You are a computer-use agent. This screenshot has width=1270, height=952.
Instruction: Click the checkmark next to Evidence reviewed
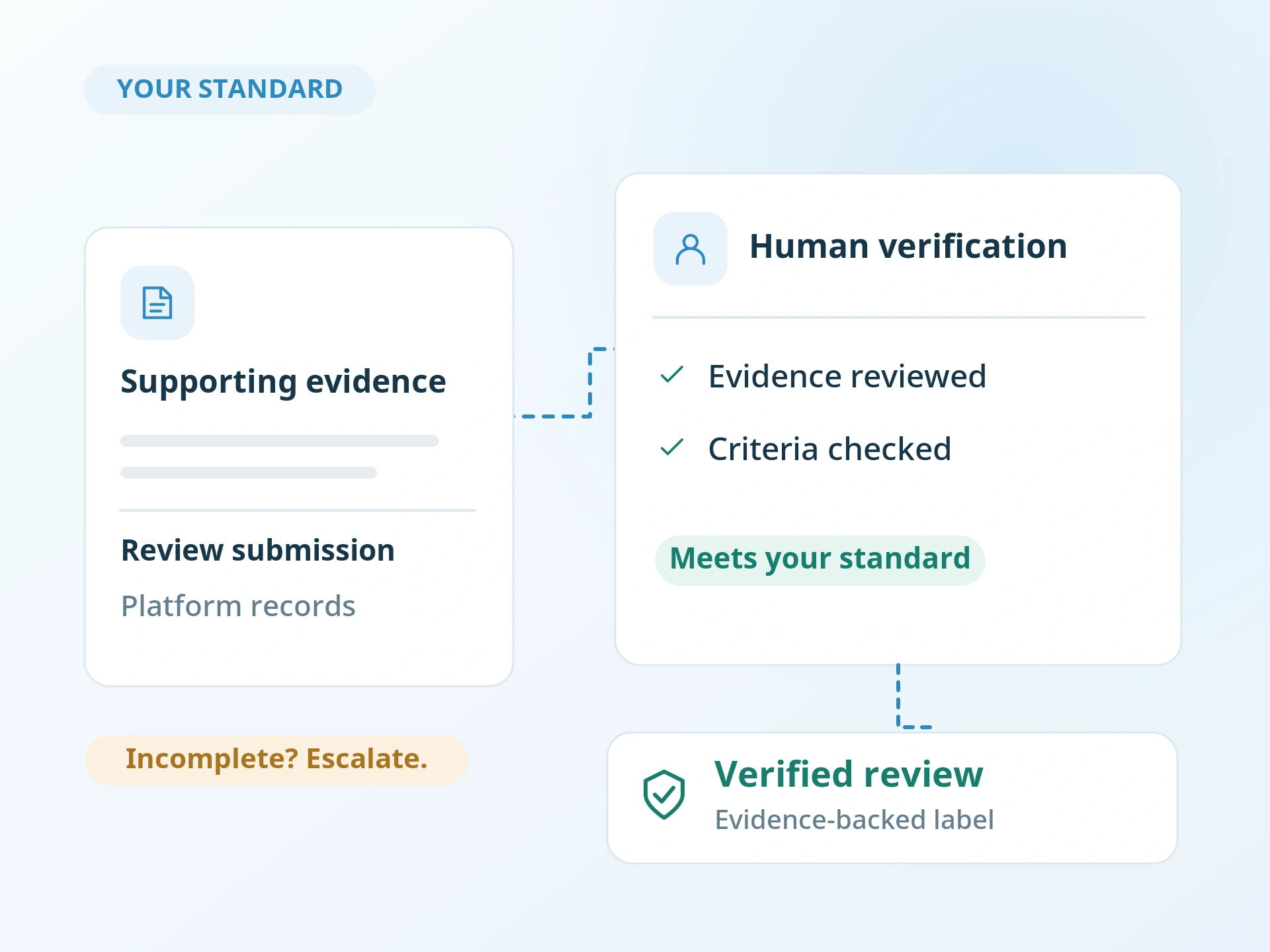672,375
